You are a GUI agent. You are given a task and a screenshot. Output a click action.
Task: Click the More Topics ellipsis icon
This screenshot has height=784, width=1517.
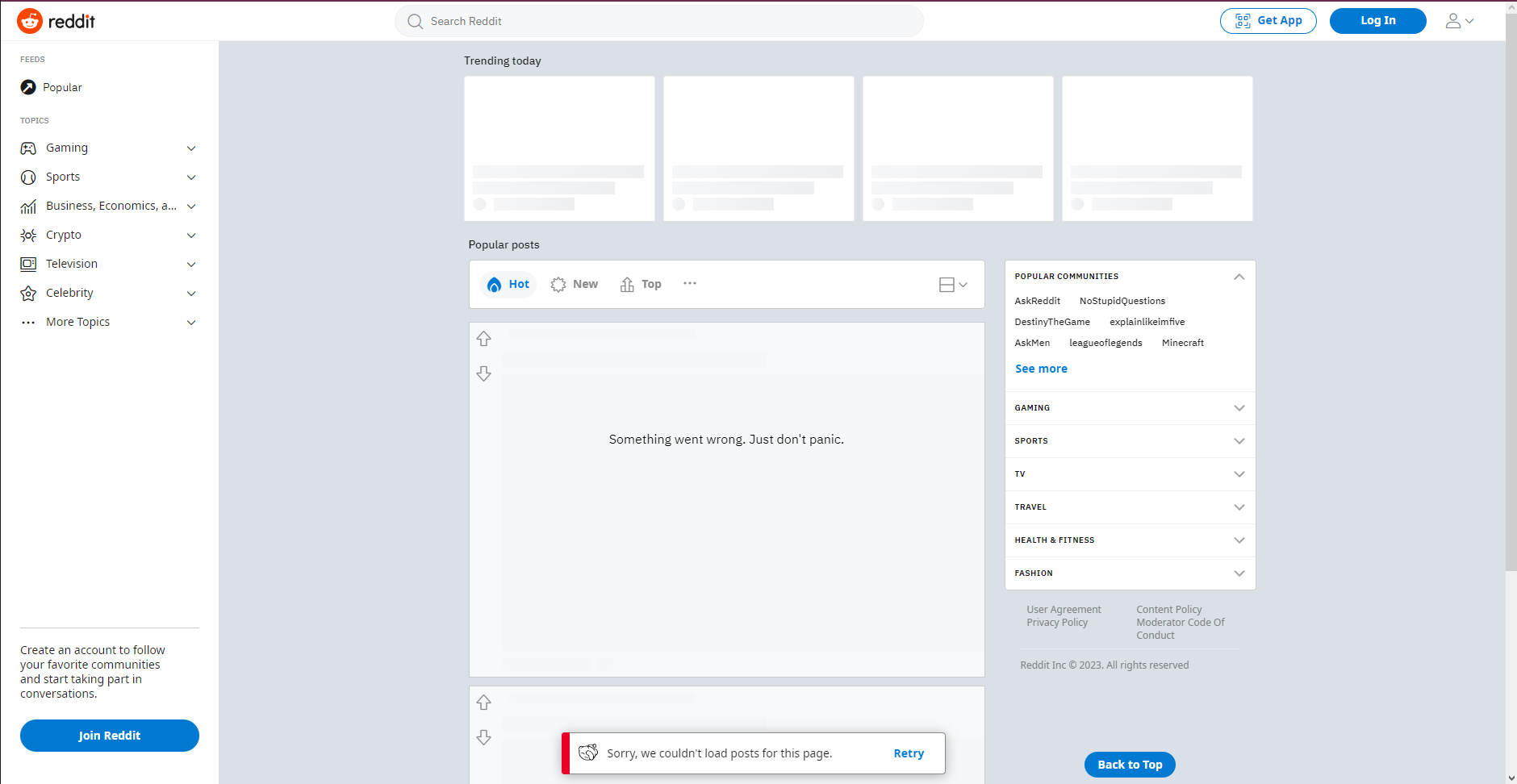click(x=28, y=323)
